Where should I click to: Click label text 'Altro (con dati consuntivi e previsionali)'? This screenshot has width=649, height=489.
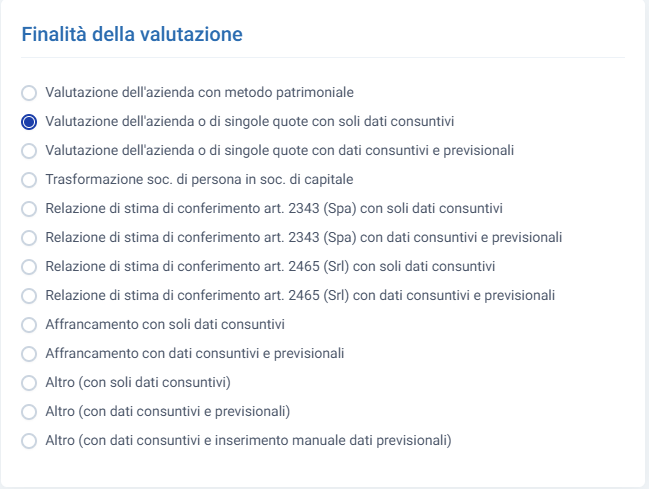168,411
